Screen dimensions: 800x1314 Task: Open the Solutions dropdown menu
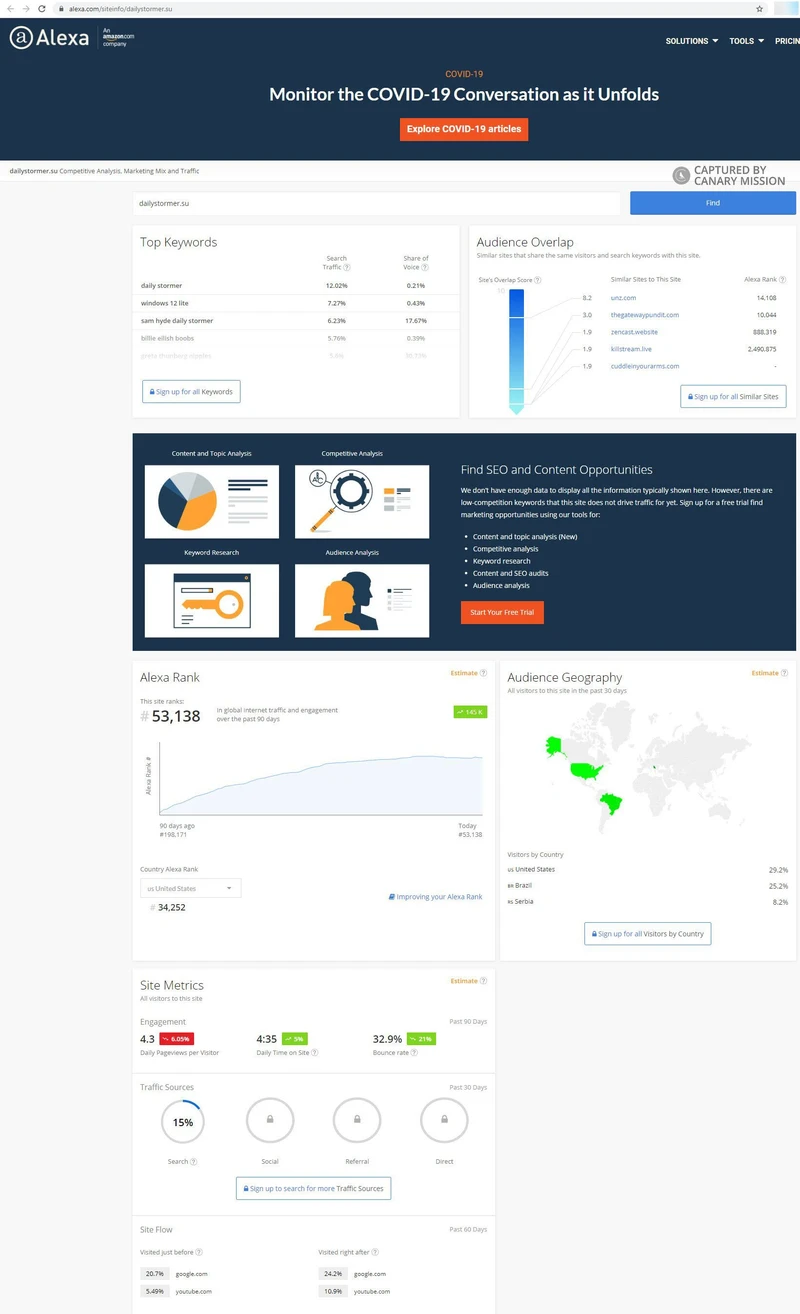[x=692, y=41]
